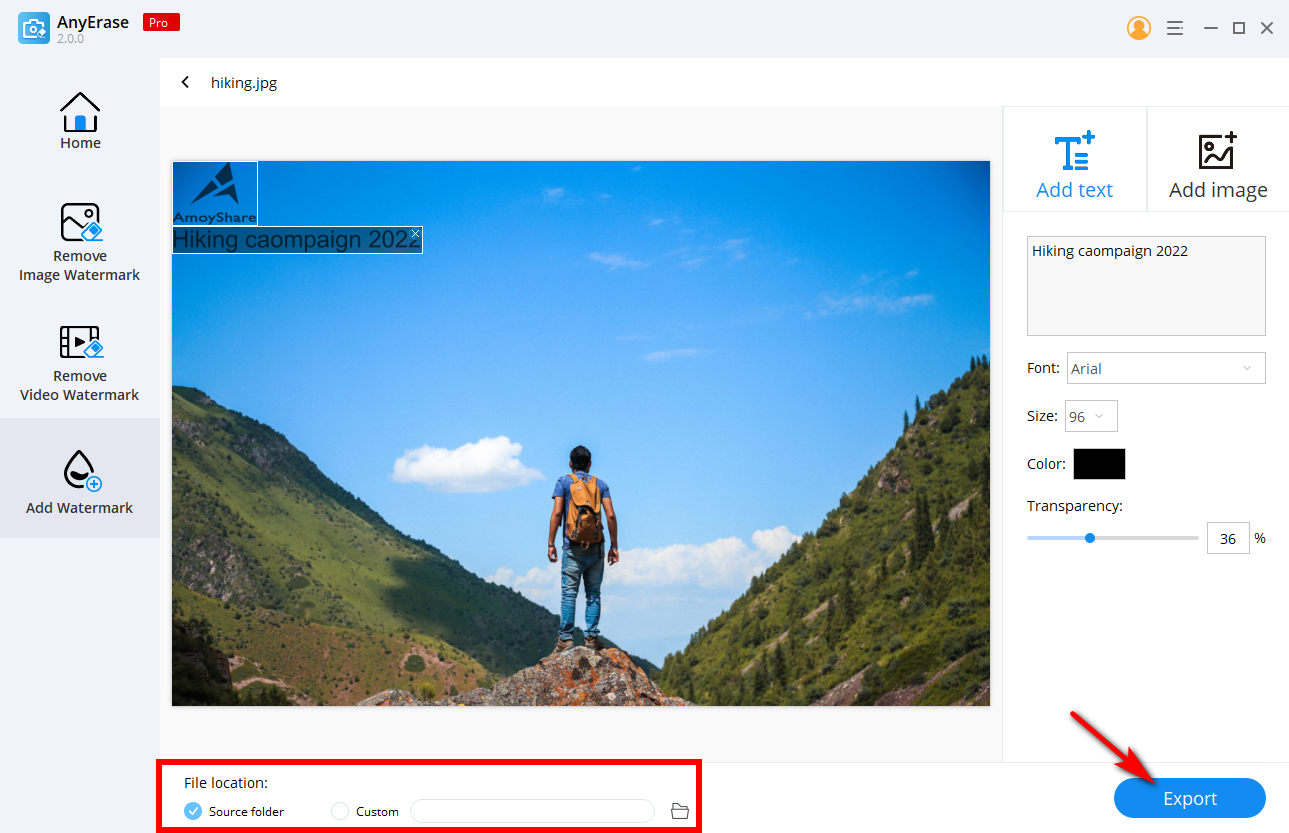Open the text size 96 dropdown
The image size is (1289, 833).
click(1090, 416)
